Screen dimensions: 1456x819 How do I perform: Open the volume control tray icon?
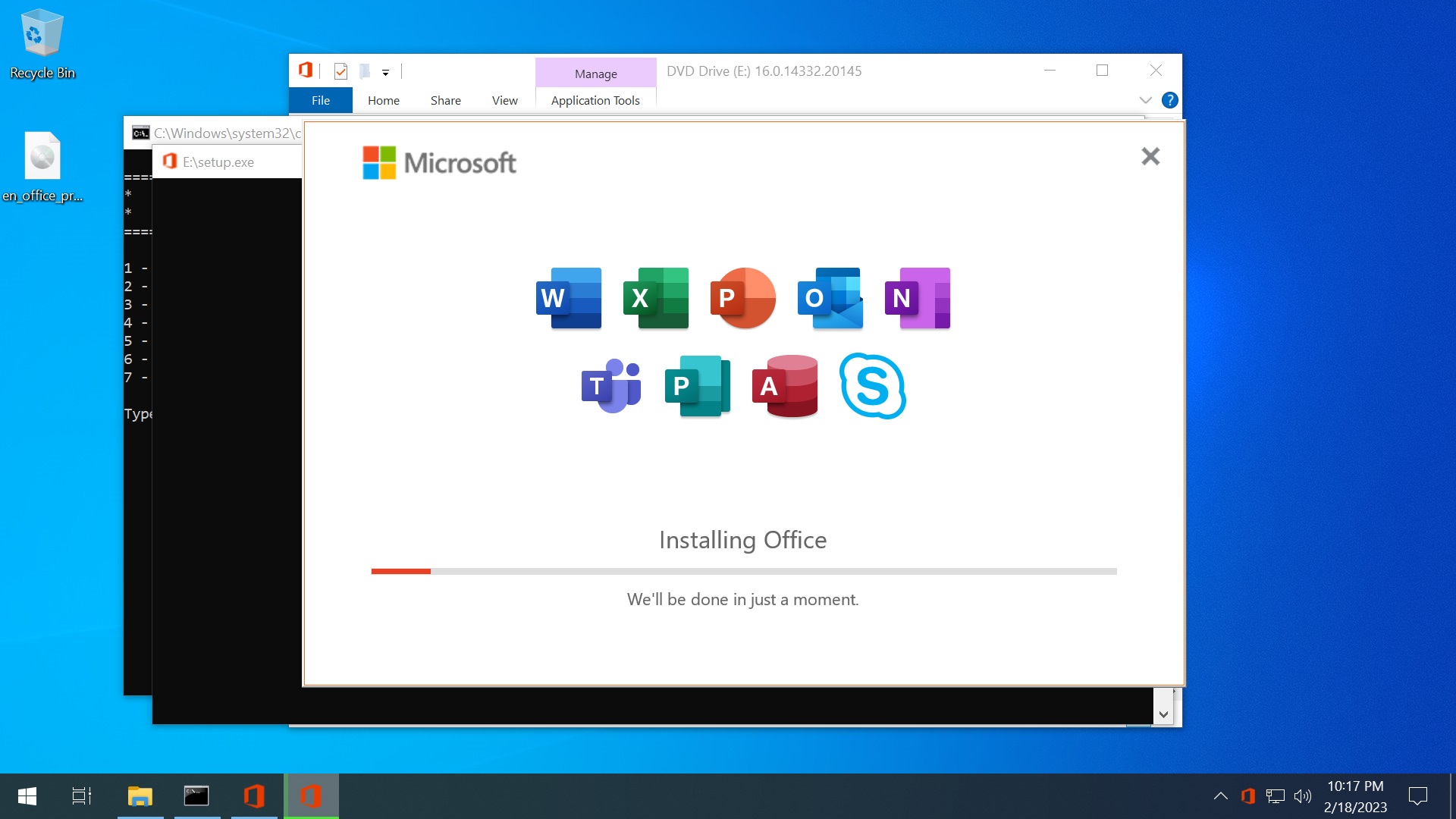click(1303, 796)
